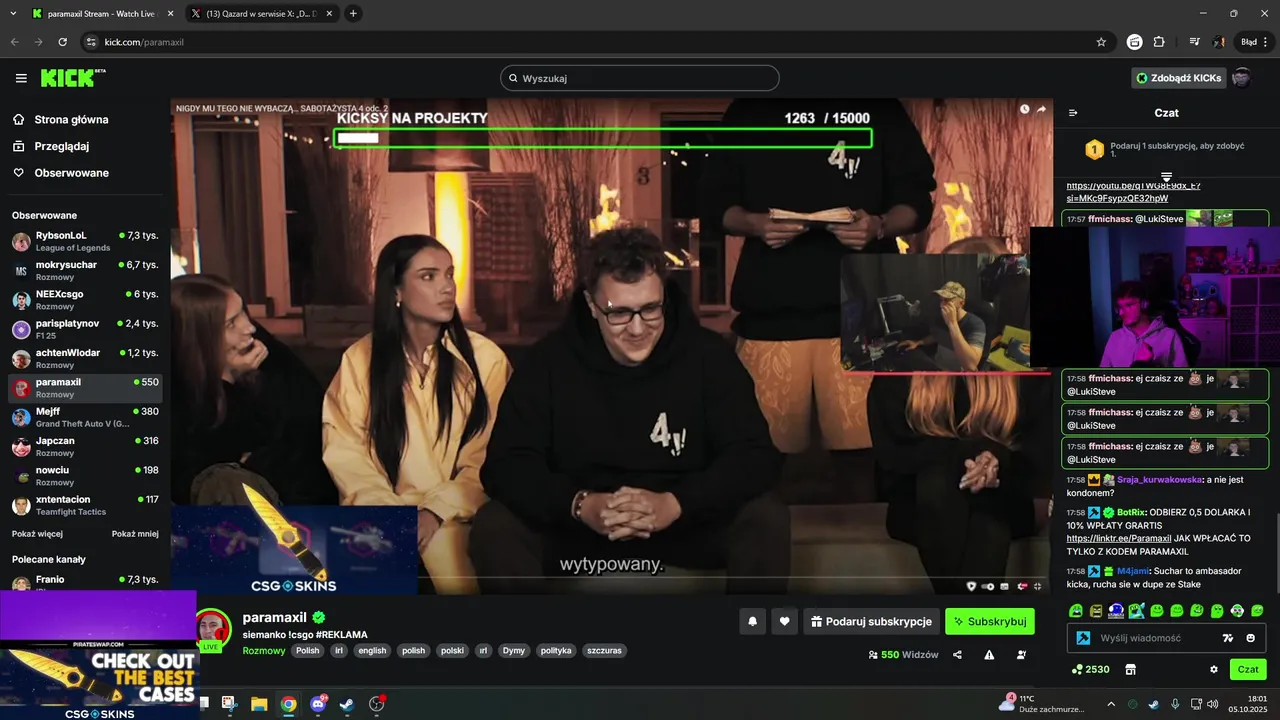Screen dimensions: 1280x720
Task: Open chat settings gear
Action: pos(1214,669)
